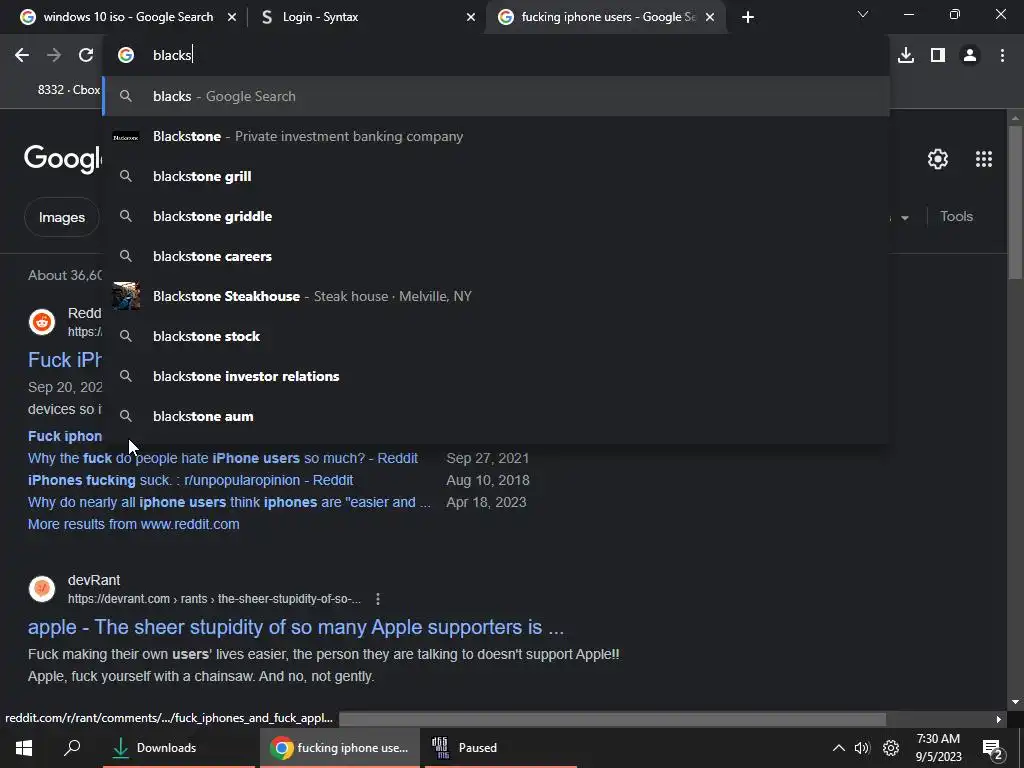Go back to the previous page
This screenshot has height=768, width=1024.
pyautogui.click(x=22, y=56)
